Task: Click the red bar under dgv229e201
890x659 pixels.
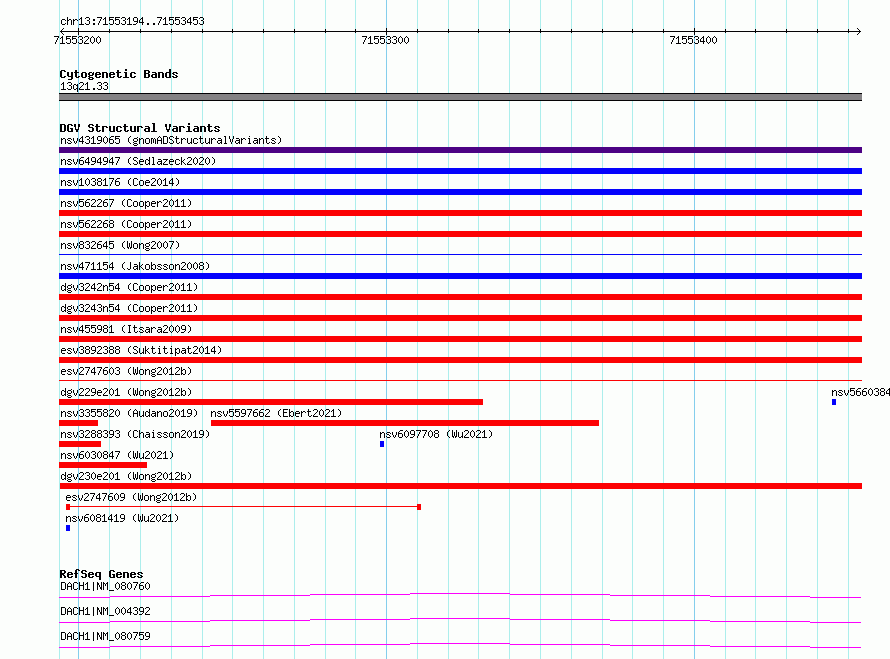Action: coord(271,402)
